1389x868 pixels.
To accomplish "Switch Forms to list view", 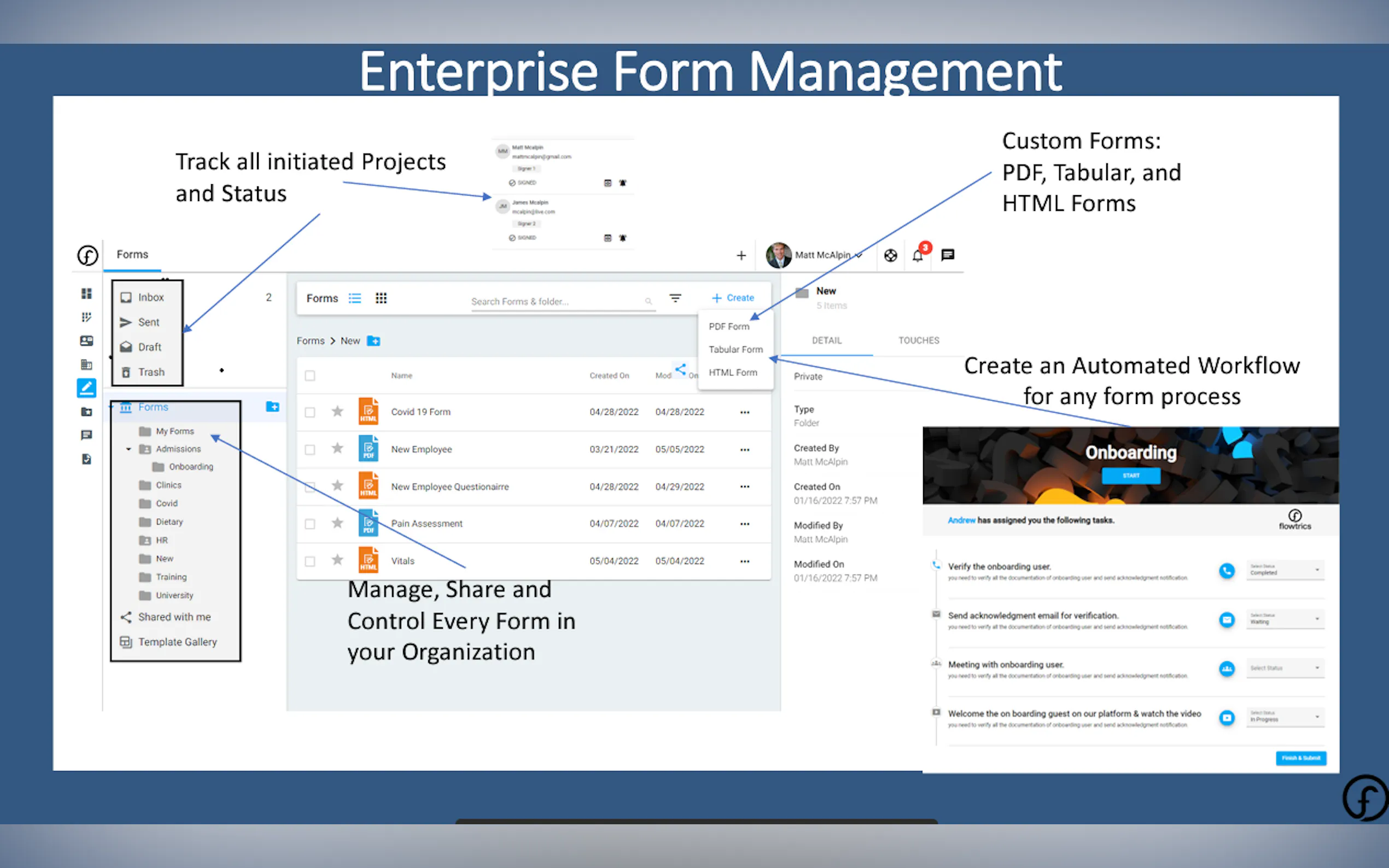I will click(x=355, y=298).
